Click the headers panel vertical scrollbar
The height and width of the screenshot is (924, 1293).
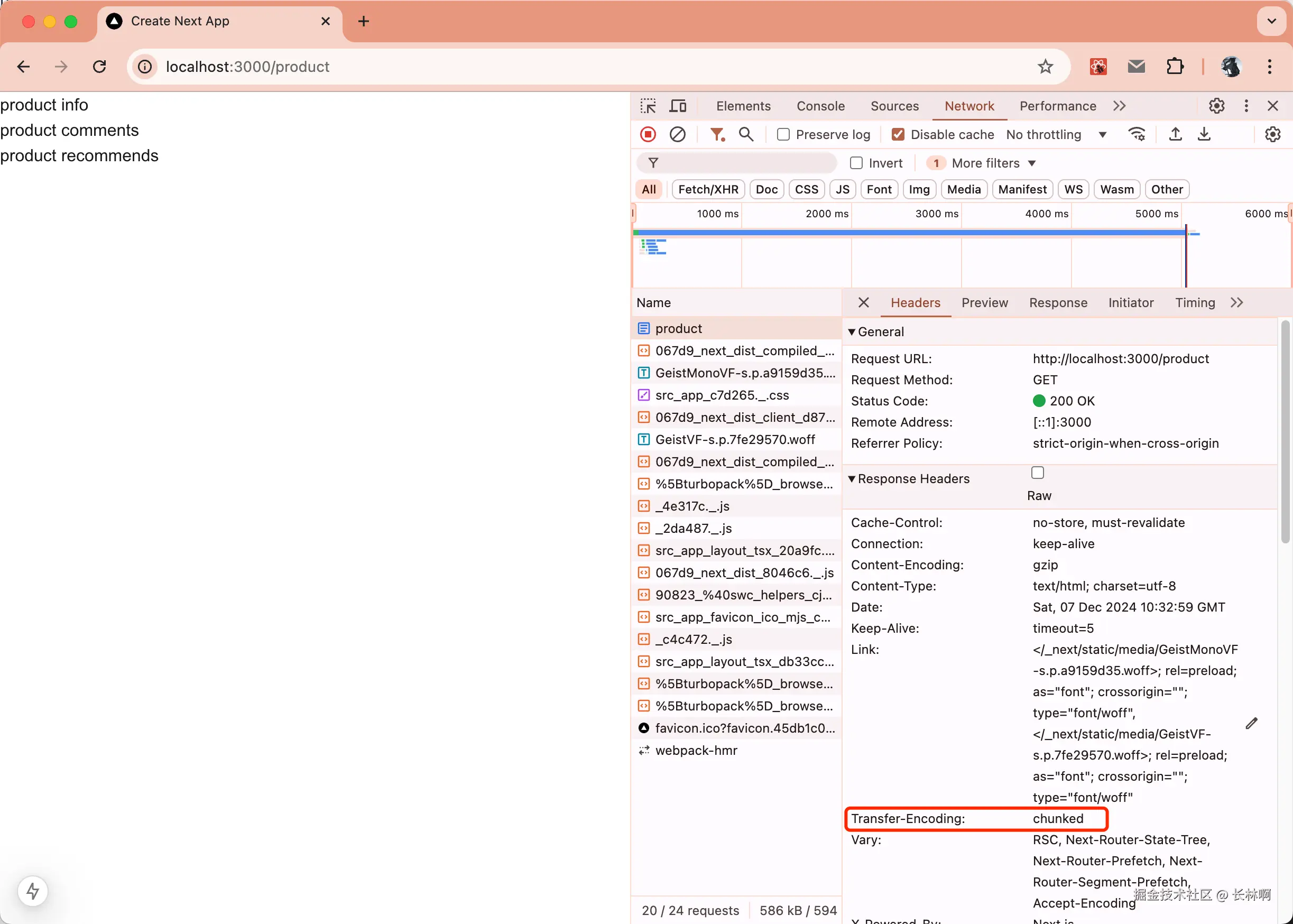point(1285,432)
